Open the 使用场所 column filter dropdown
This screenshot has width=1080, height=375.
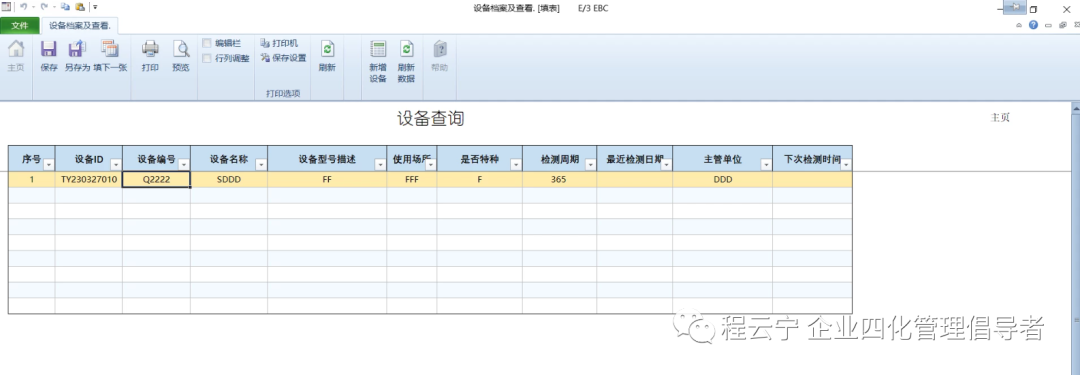coord(430,165)
